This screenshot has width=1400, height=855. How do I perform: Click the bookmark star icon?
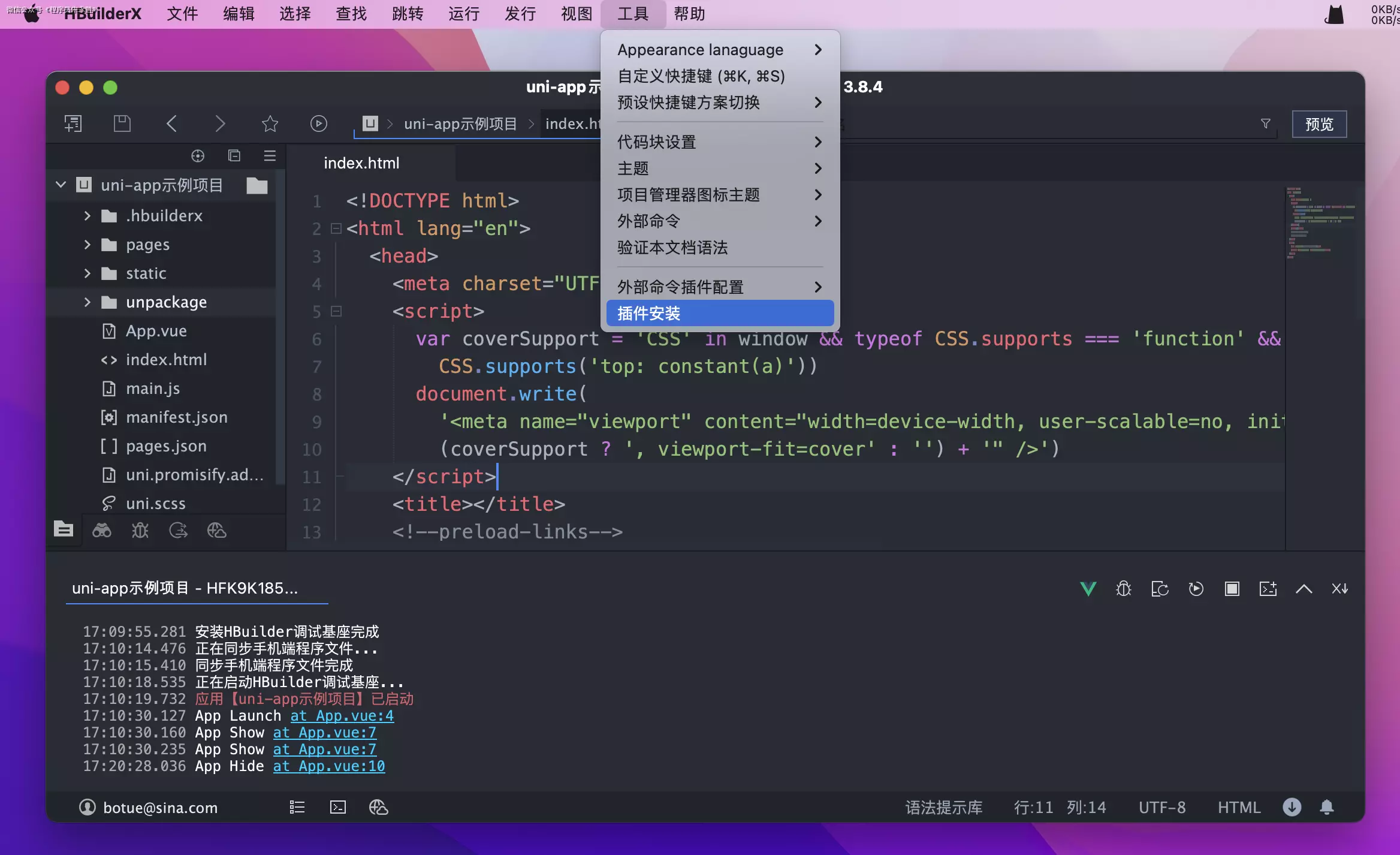[x=270, y=124]
